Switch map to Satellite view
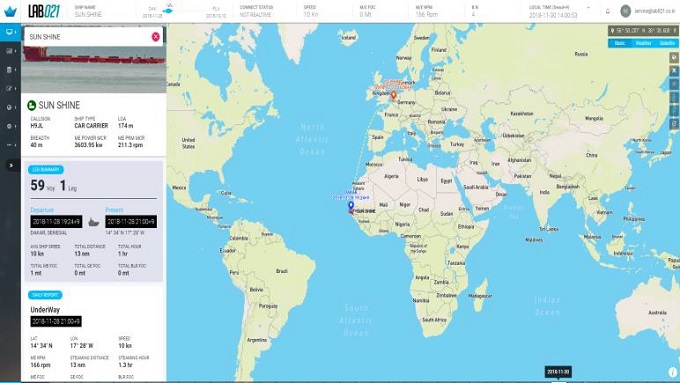Viewport: 680px width, 383px height. click(667, 43)
